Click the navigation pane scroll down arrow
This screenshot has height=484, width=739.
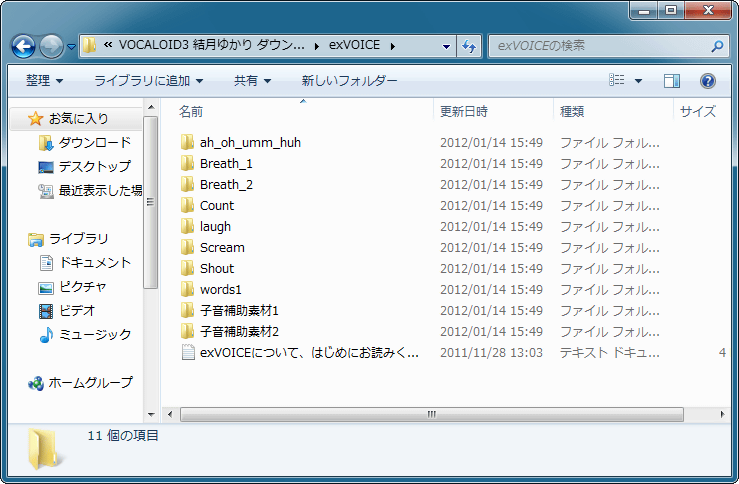coord(151,415)
